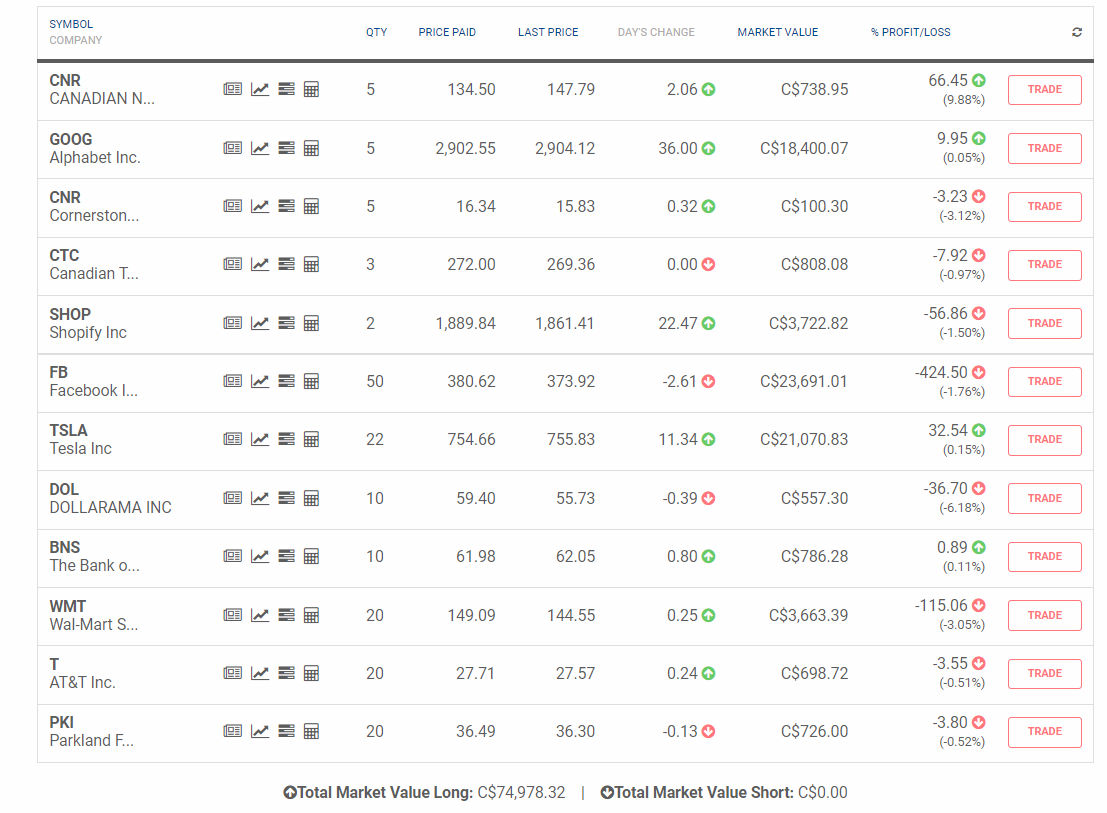Image resolution: width=1107 pixels, height=813 pixels.
Task: Open news icon for Shopify Inc row
Action: pos(232,323)
